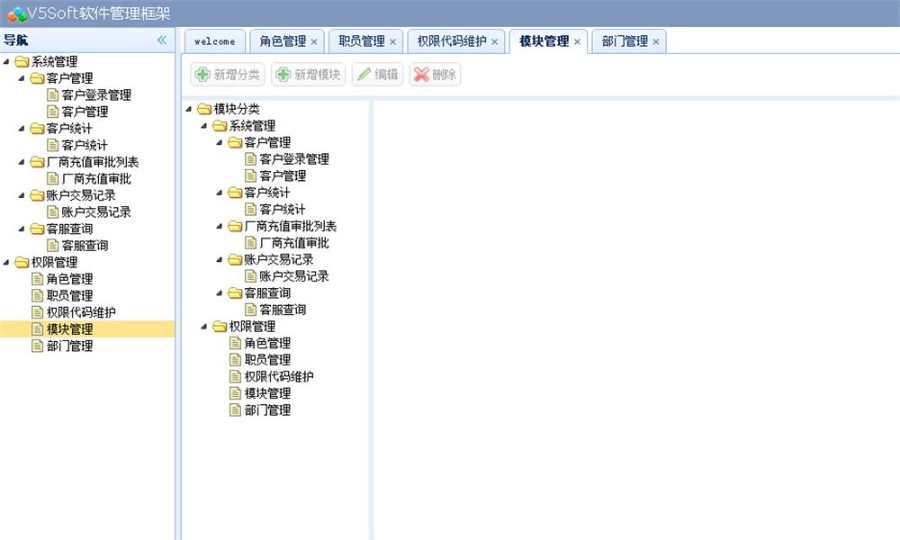
Task: Click folder icon of 权限管理 in navigation
Action: (22, 262)
